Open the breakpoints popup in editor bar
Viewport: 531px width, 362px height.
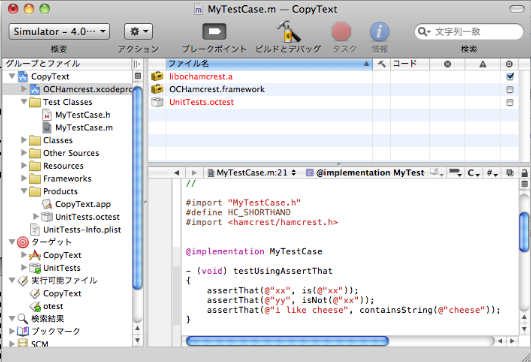455,173
